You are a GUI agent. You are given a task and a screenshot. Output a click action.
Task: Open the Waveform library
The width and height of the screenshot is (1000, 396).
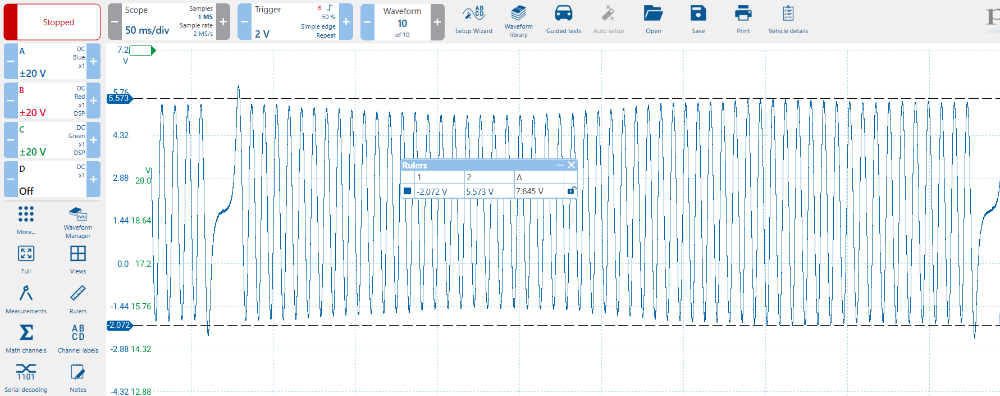(x=518, y=21)
